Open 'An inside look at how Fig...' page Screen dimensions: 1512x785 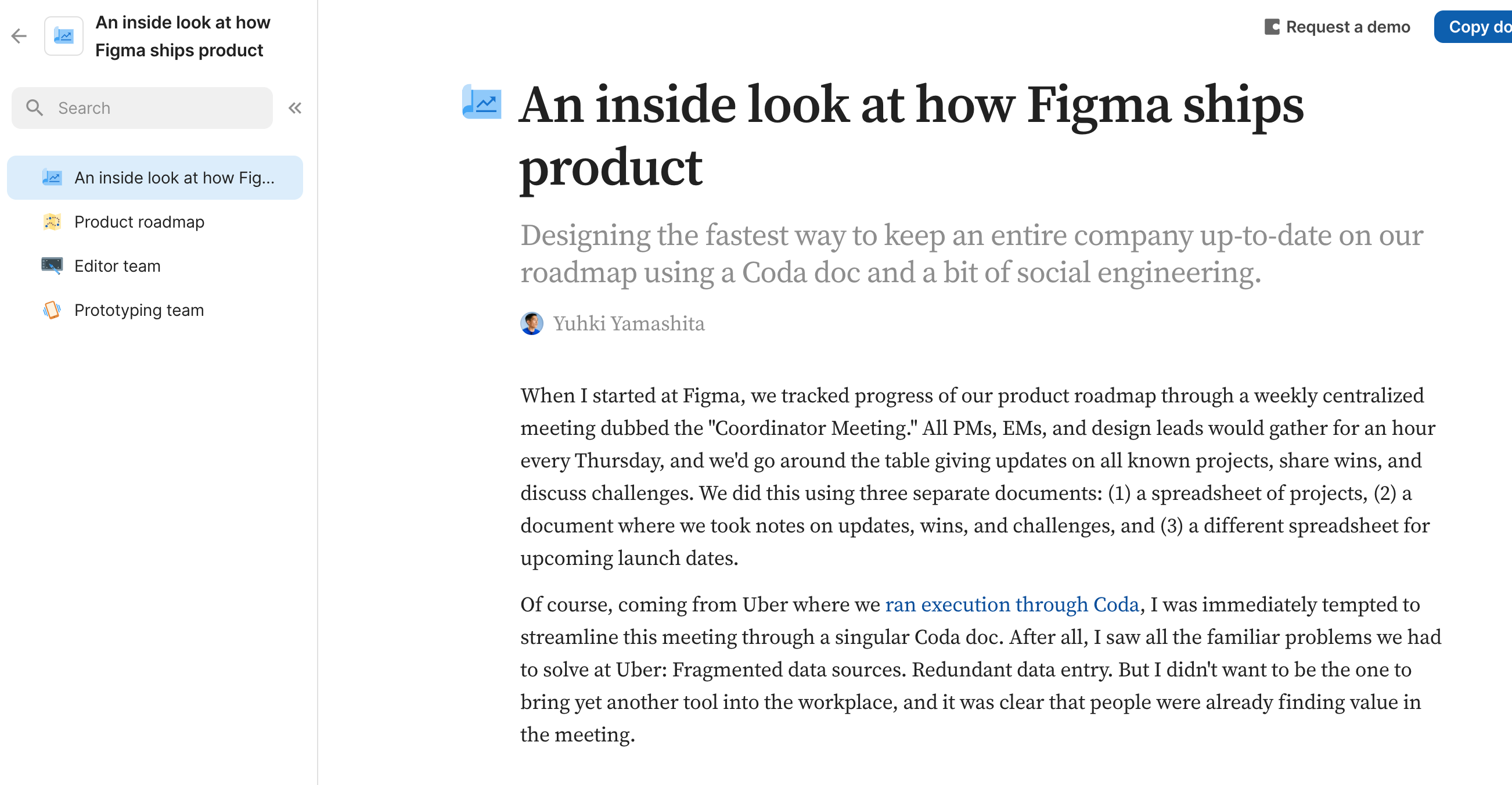click(x=155, y=178)
